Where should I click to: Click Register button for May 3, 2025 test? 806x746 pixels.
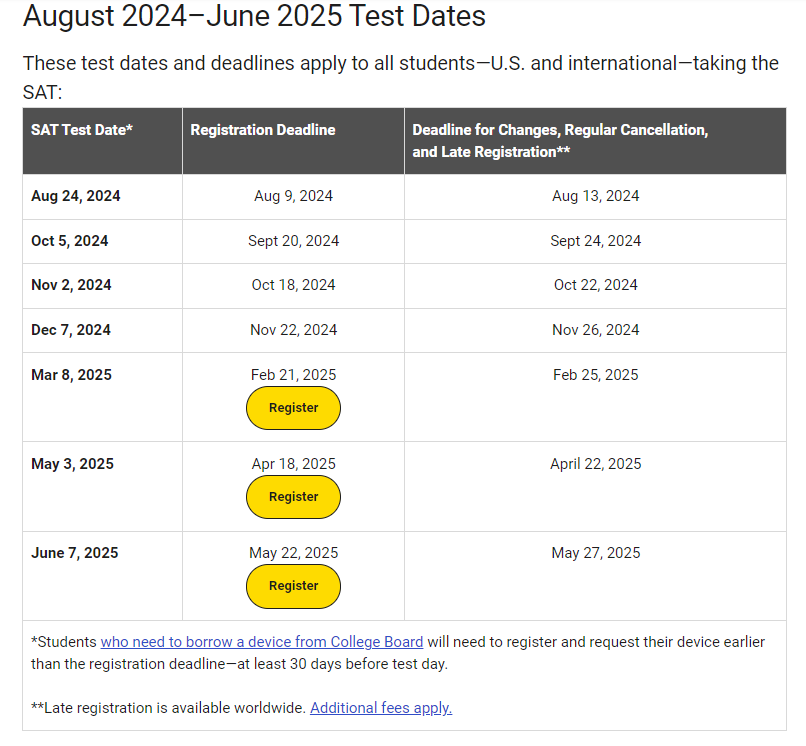tap(293, 497)
